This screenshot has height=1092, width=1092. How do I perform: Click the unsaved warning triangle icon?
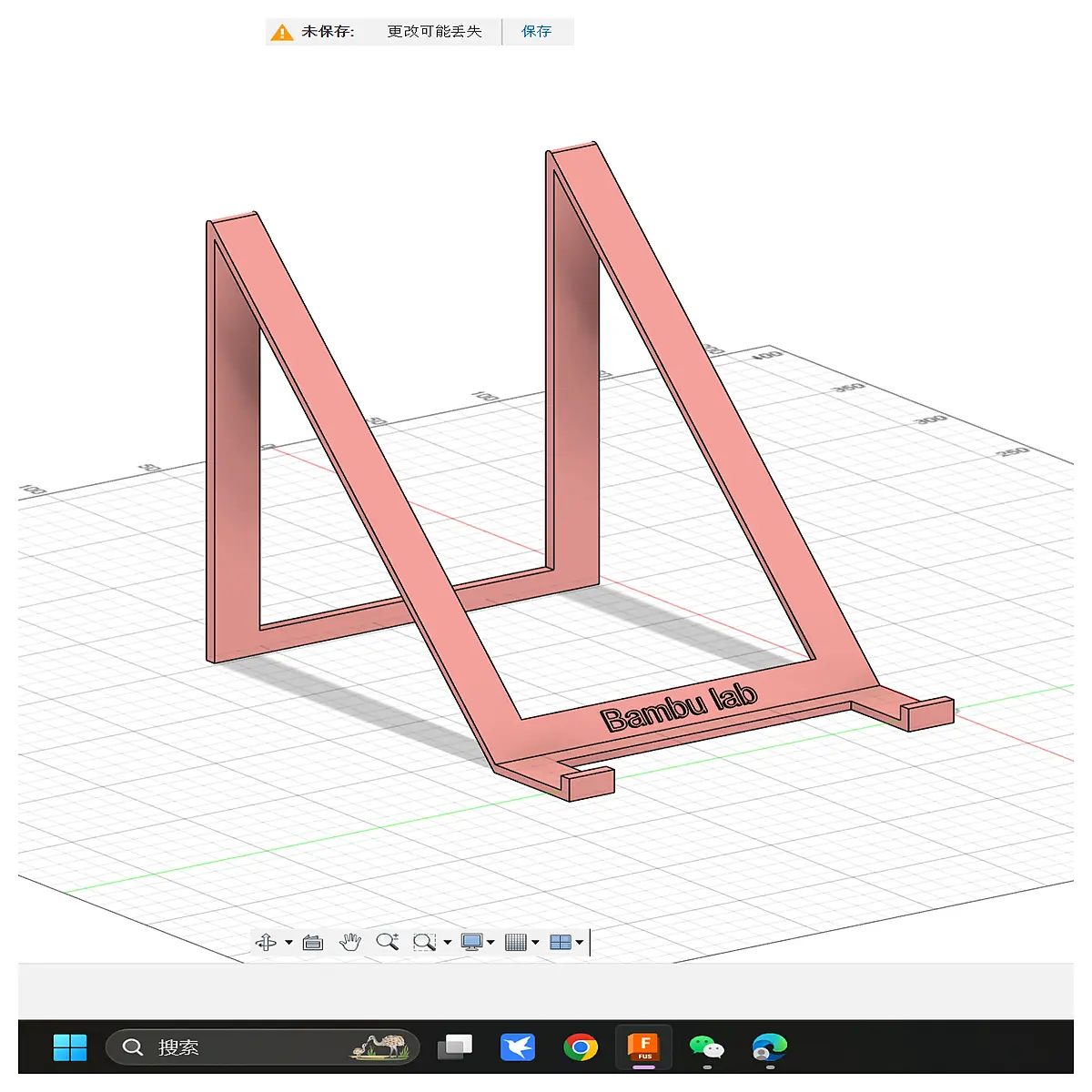(x=282, y=33)
